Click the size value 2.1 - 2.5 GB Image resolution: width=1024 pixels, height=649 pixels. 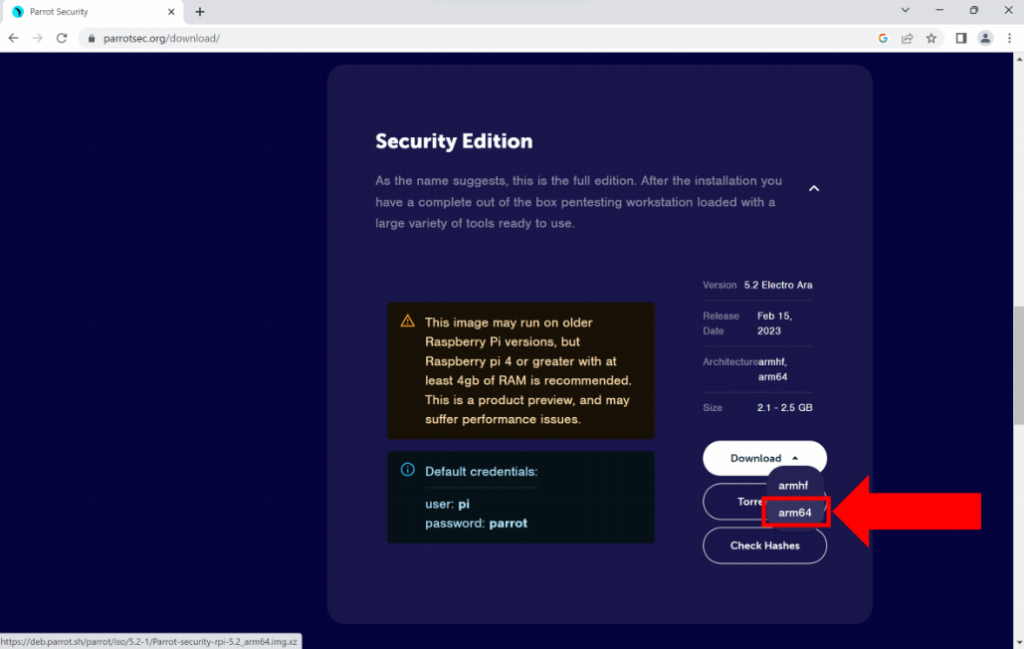pos(784,407)
